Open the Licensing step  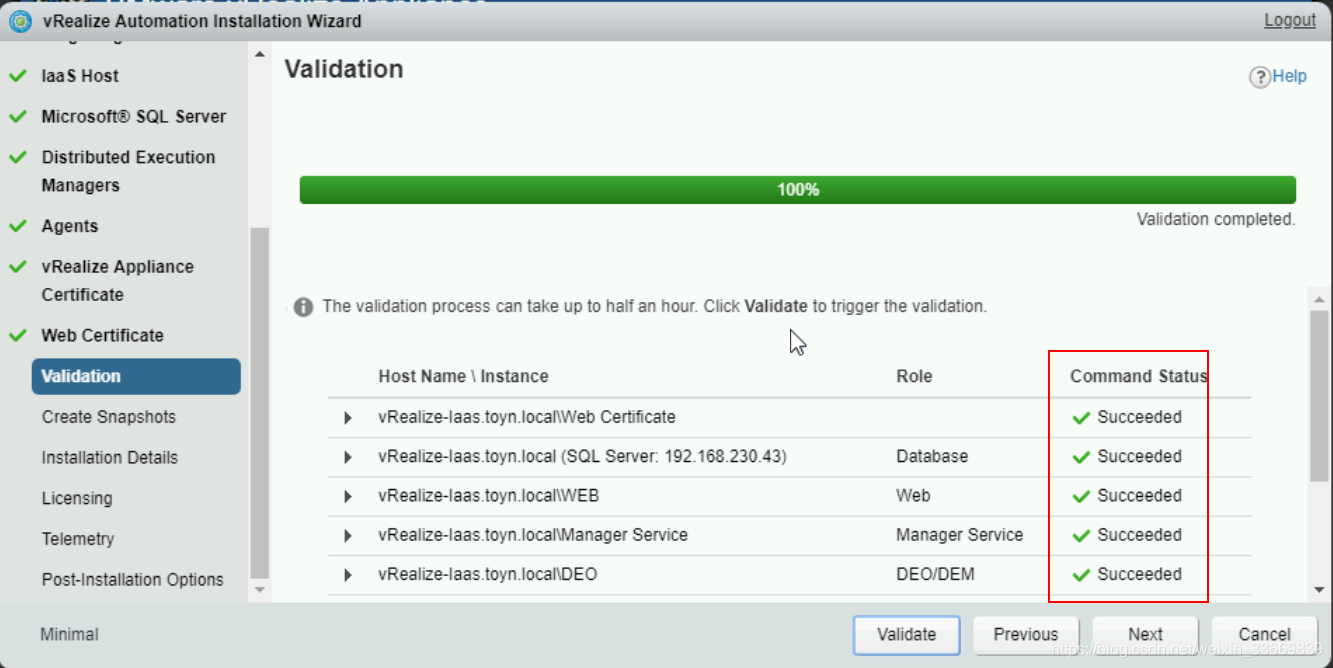(x=77, y=498)
